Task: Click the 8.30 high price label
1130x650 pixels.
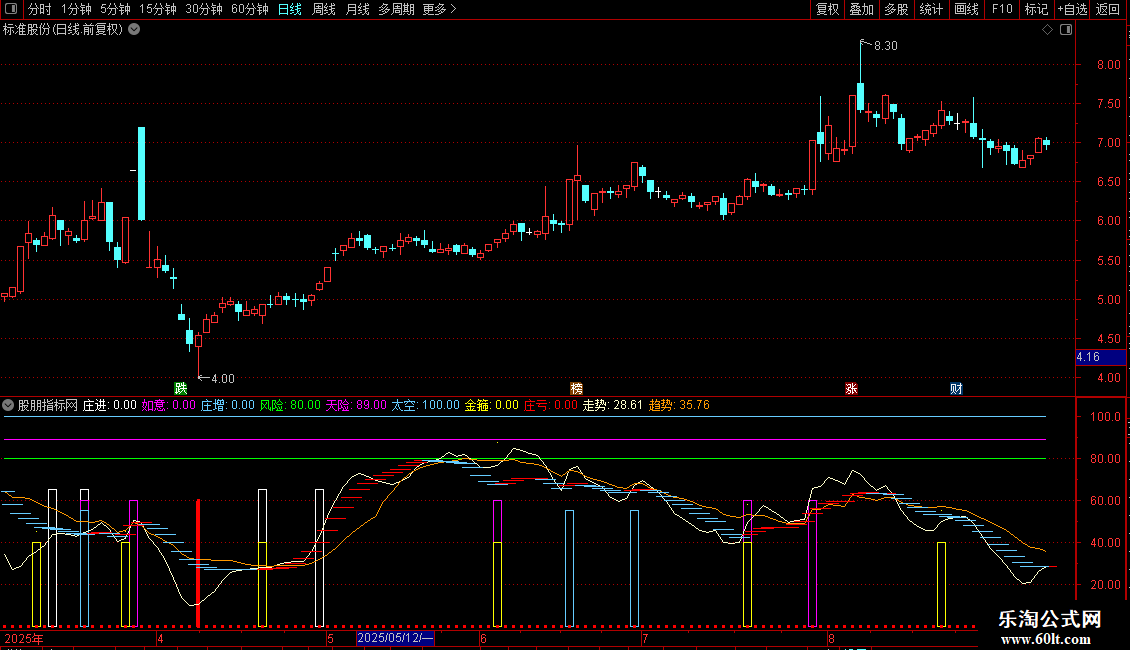Action: [886, 46]
